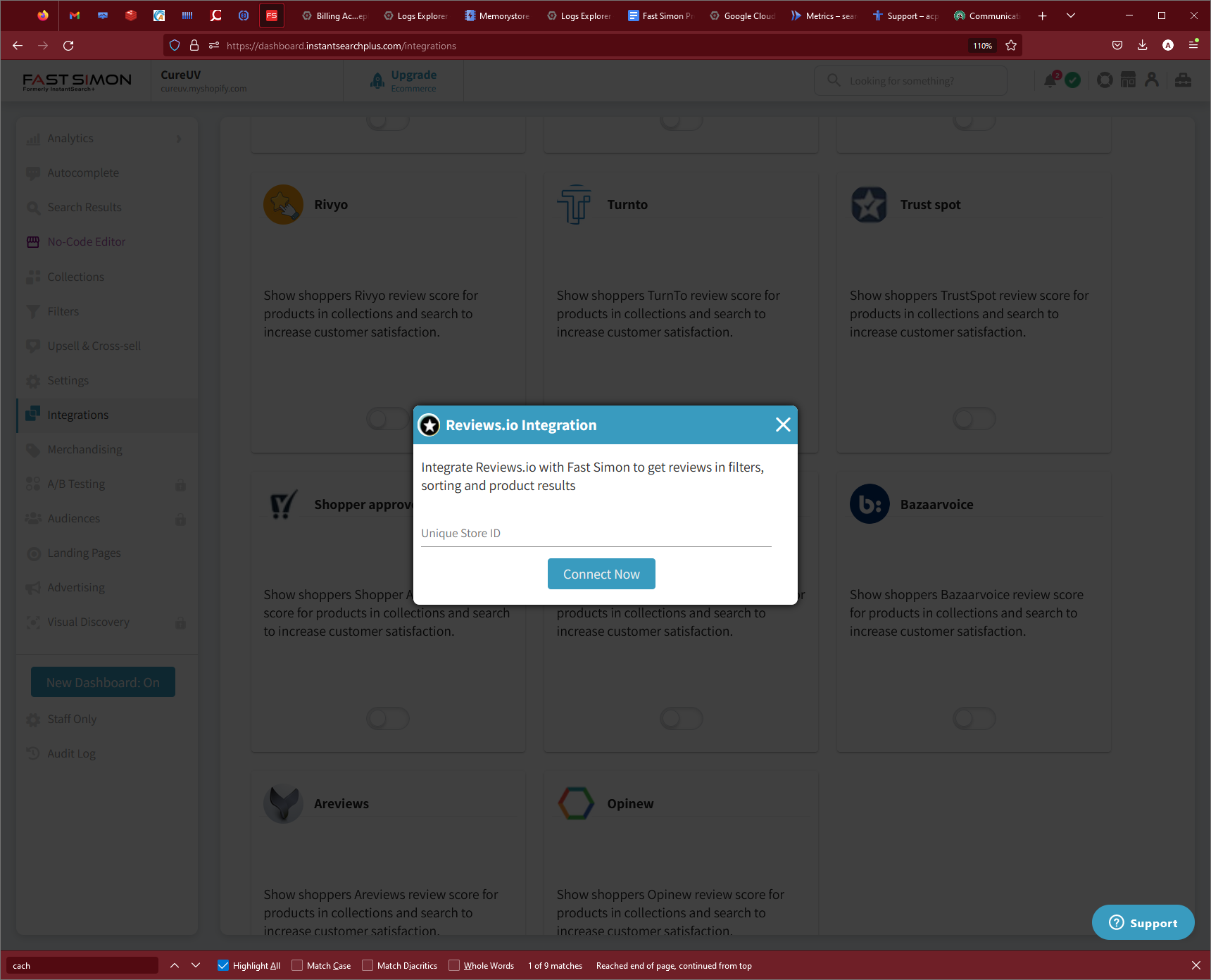Open Merchandising in the sidebar menu
The width and height of the screenshot is (1211, 980).
click(84, 449)
